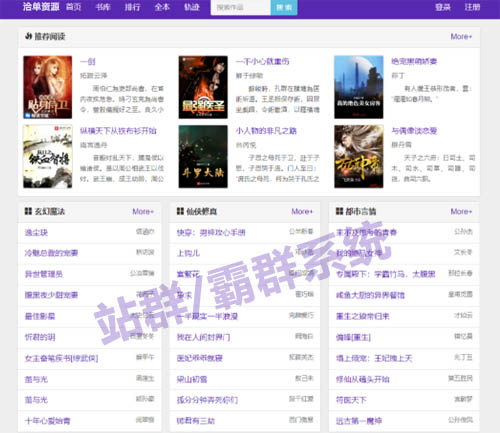
Task: Open recommended title 纵横天下从铁布衫开始
Action: (x=118, y=131)
